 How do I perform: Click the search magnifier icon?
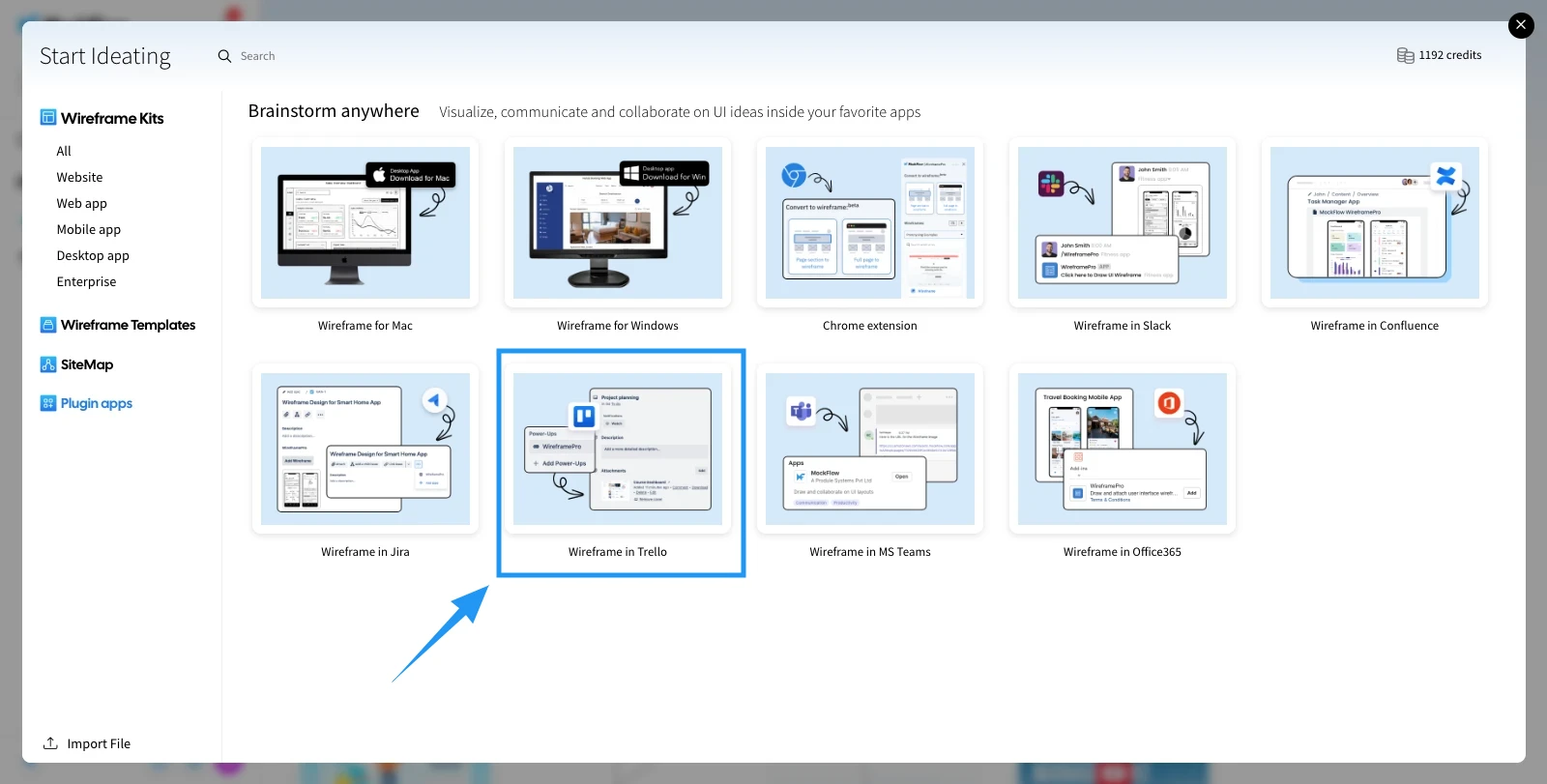tap(224, 56)
